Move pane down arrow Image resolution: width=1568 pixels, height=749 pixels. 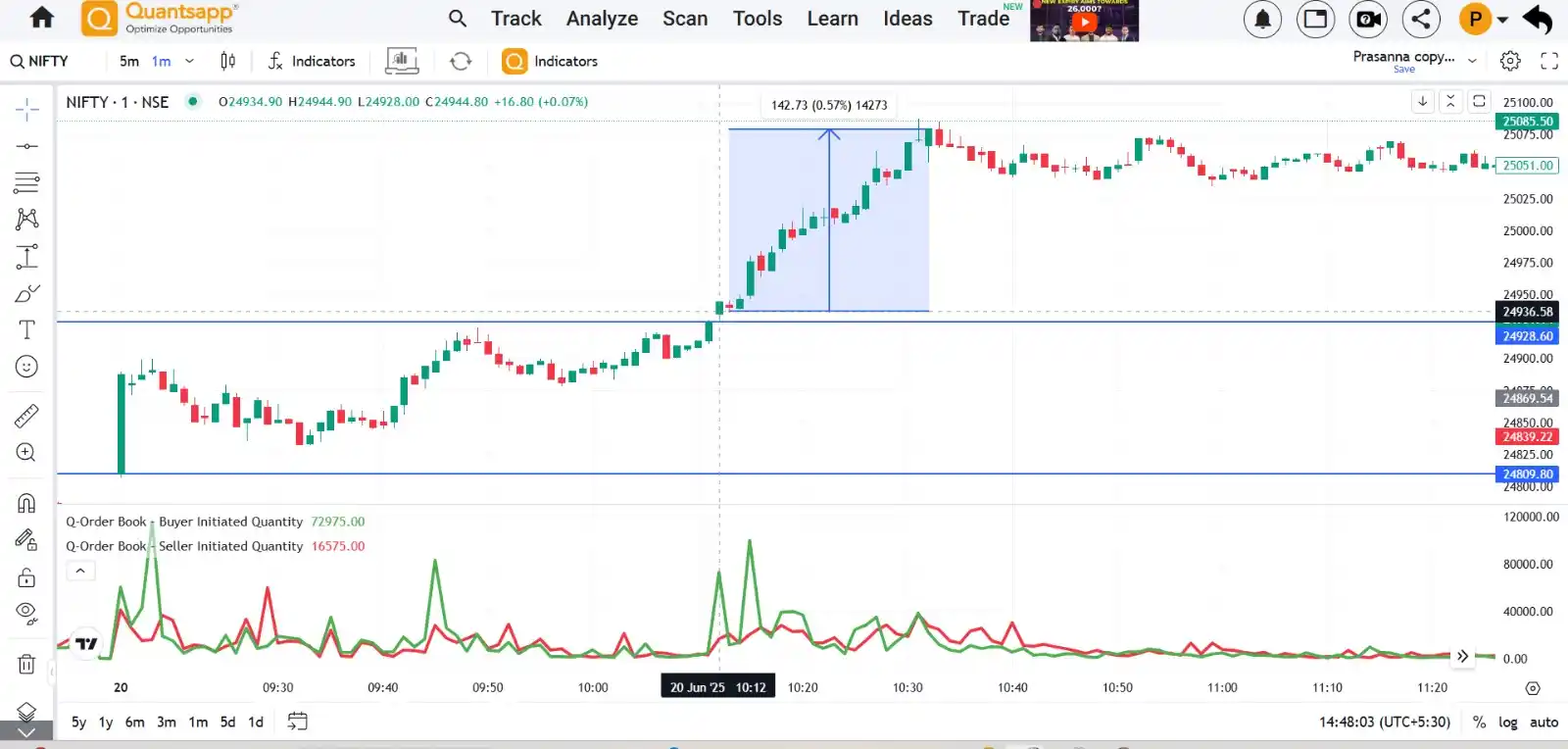pos(1423,101)
